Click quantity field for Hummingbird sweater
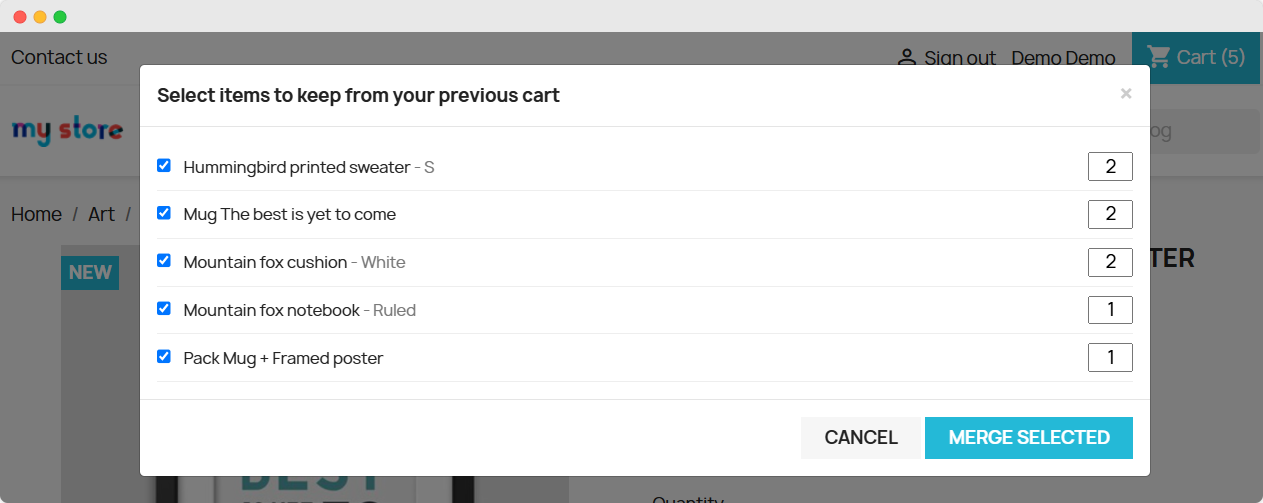This screenshot has width=1263, height=503. [1110, 167]
